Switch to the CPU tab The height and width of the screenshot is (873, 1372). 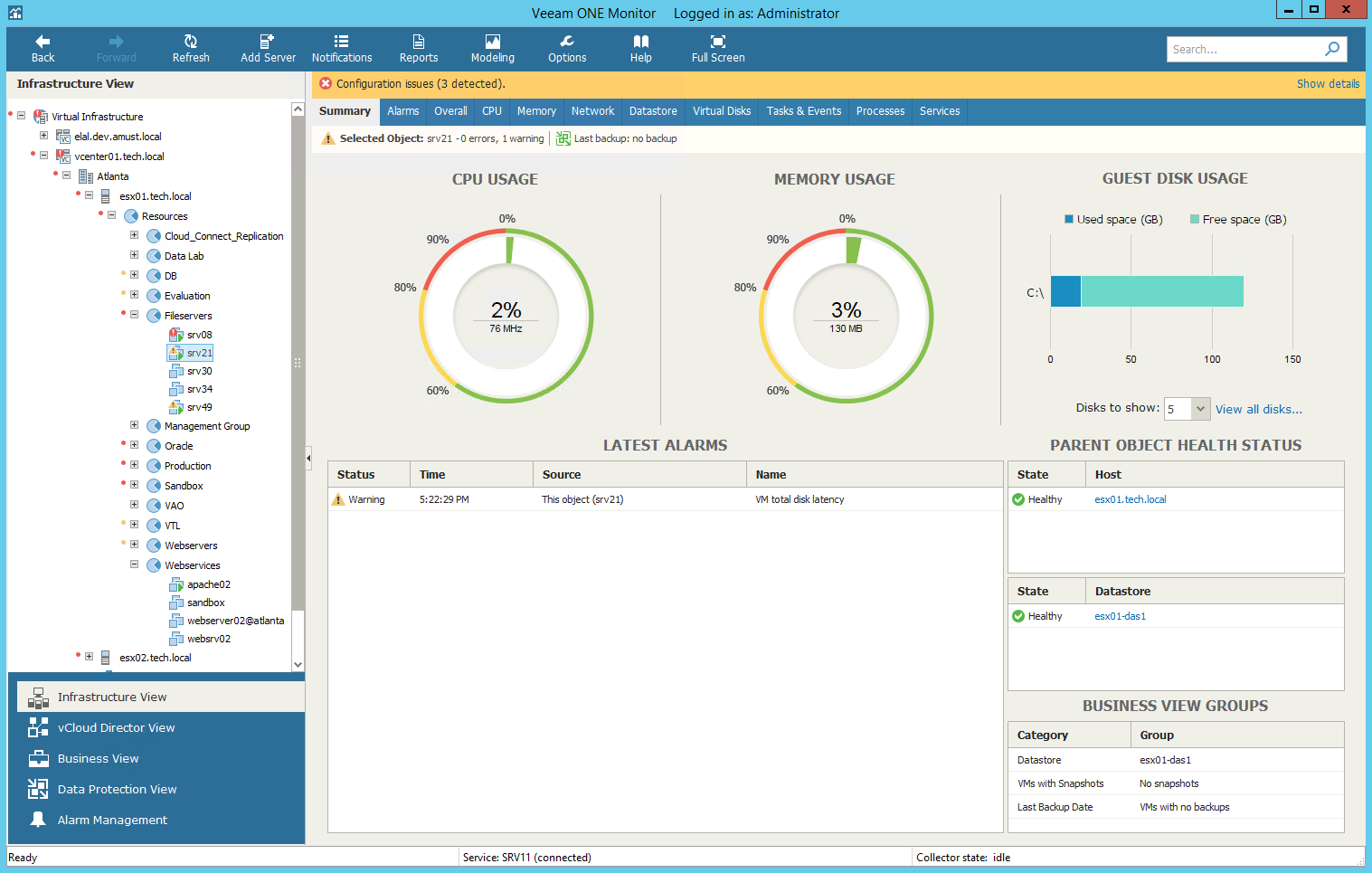[x=492, y=111]
